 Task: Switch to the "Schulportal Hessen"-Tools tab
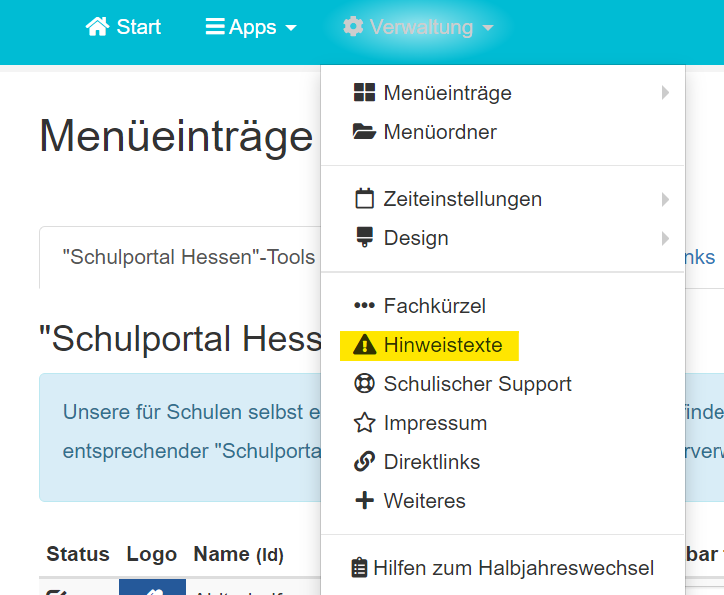click(x=188, y=257)
